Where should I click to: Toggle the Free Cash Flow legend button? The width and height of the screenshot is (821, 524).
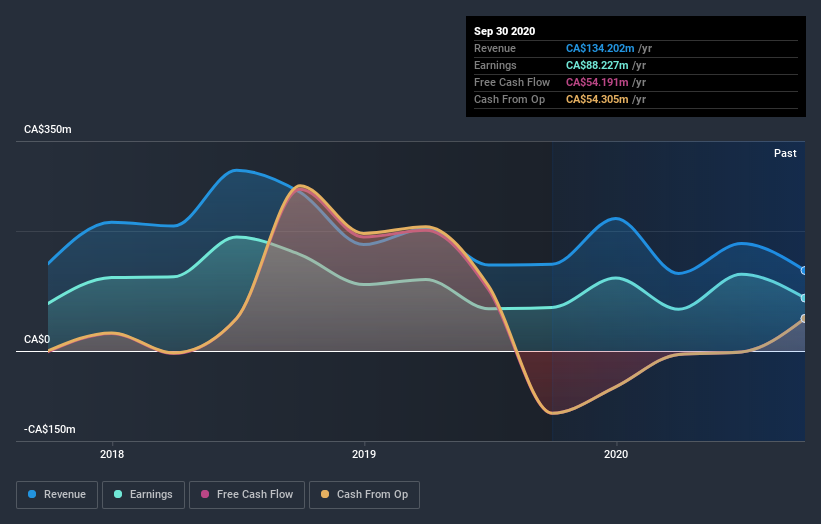[x=247, y=495]
